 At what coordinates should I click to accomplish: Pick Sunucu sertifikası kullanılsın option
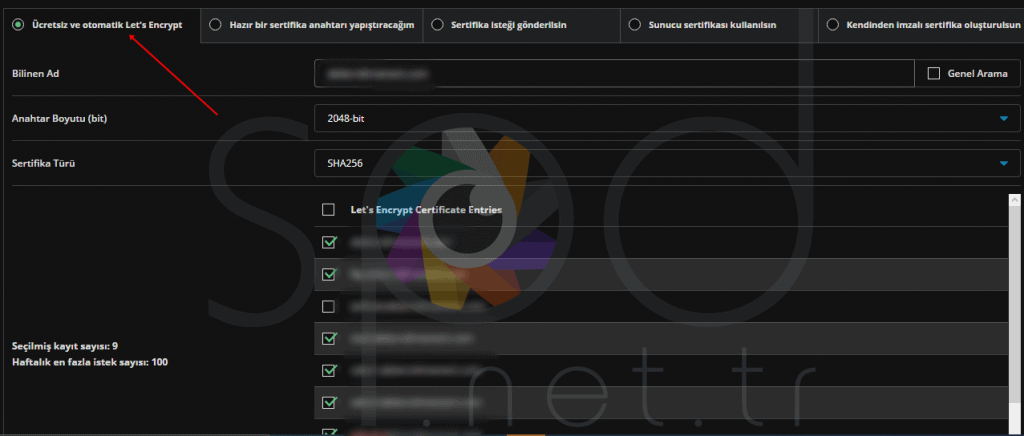tap(635, 25)
